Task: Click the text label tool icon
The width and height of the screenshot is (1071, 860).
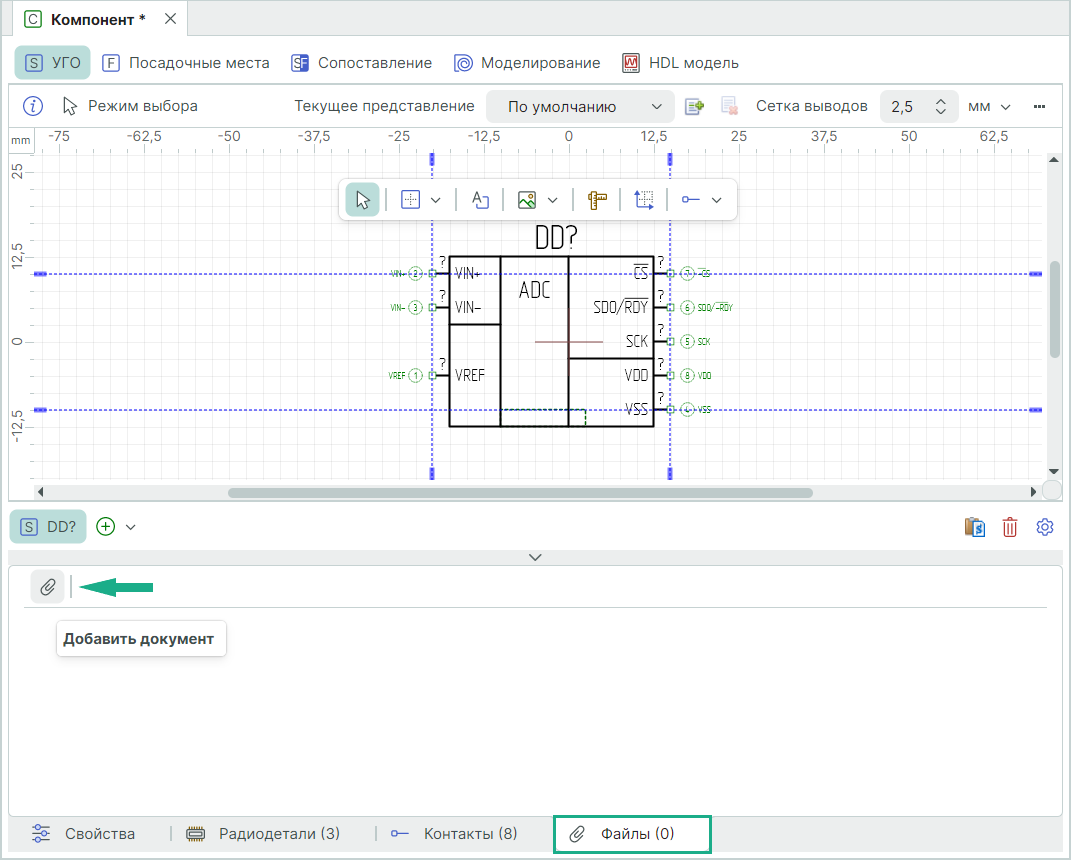Action: tap(480, 200)
